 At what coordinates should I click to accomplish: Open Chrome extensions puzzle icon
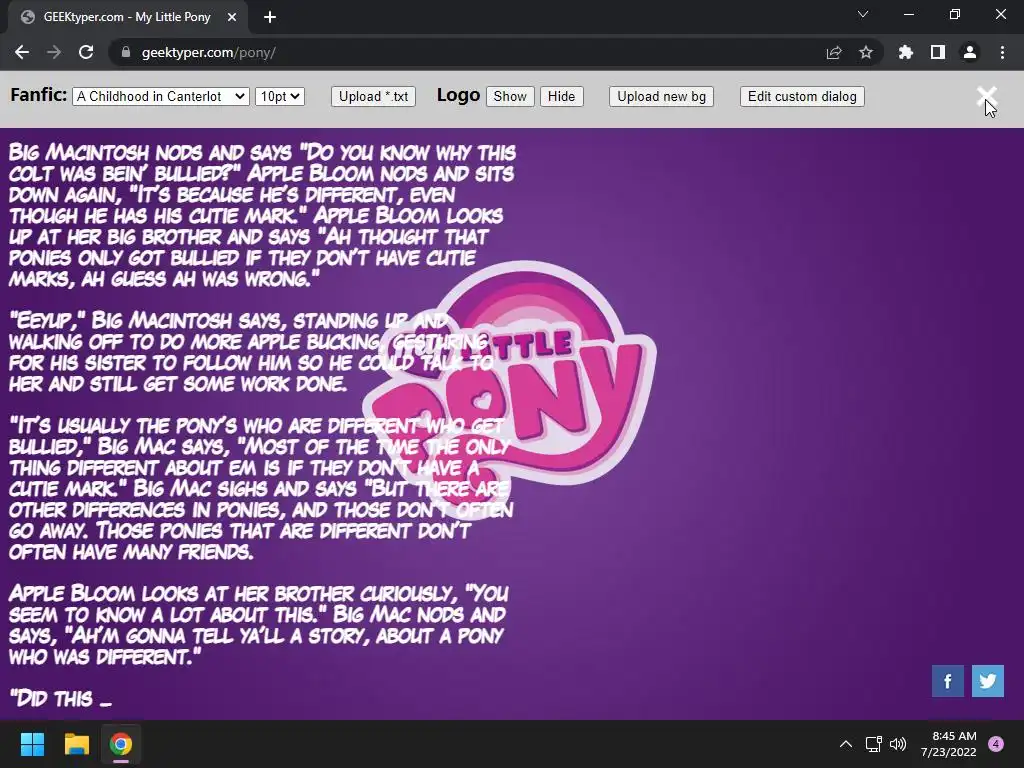click(906, 52)
